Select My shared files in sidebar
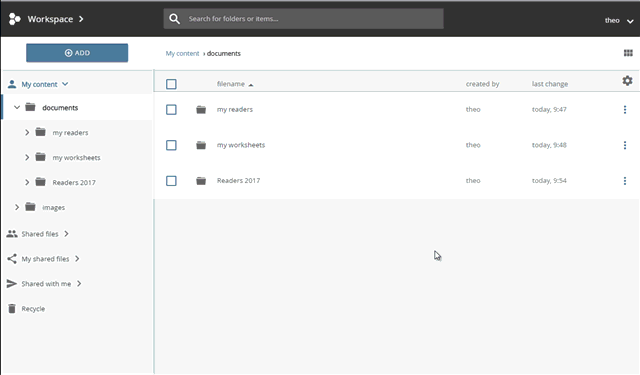 coord(45,259)
